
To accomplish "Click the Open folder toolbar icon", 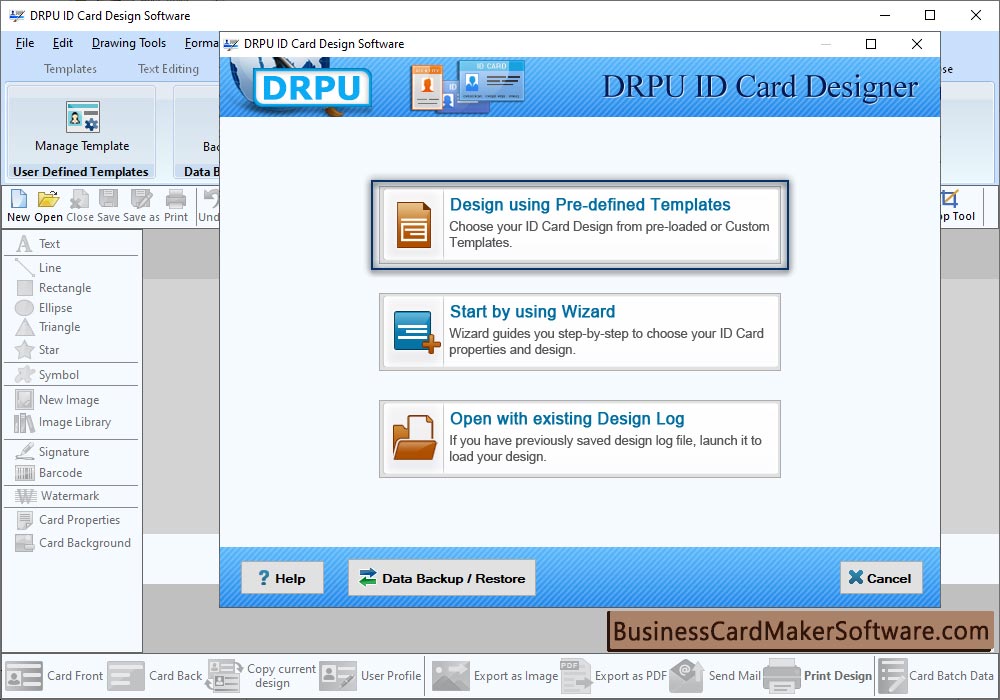I will point(48,206).
